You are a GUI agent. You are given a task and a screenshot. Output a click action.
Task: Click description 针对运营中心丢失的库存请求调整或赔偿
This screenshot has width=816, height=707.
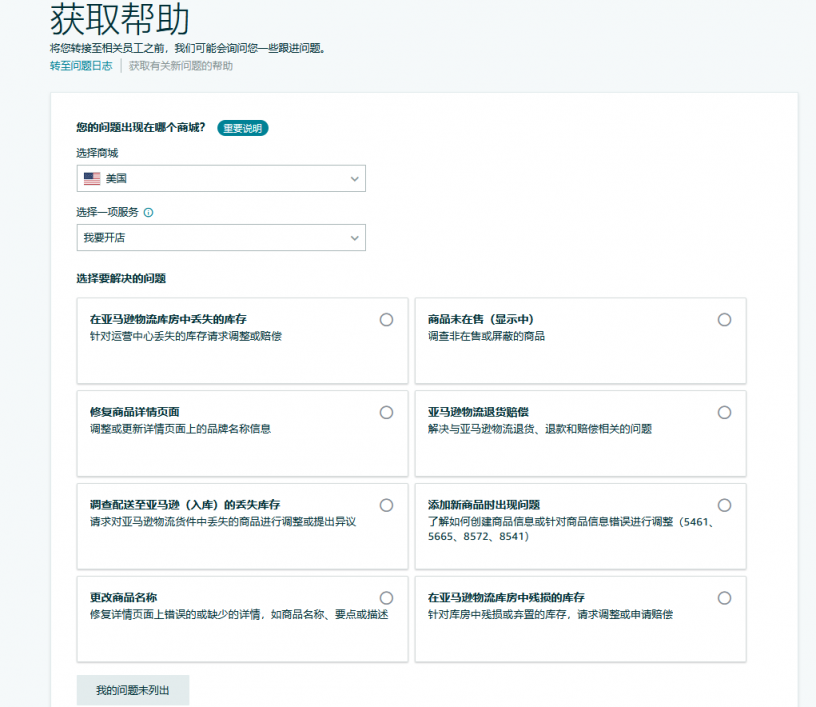186,336
